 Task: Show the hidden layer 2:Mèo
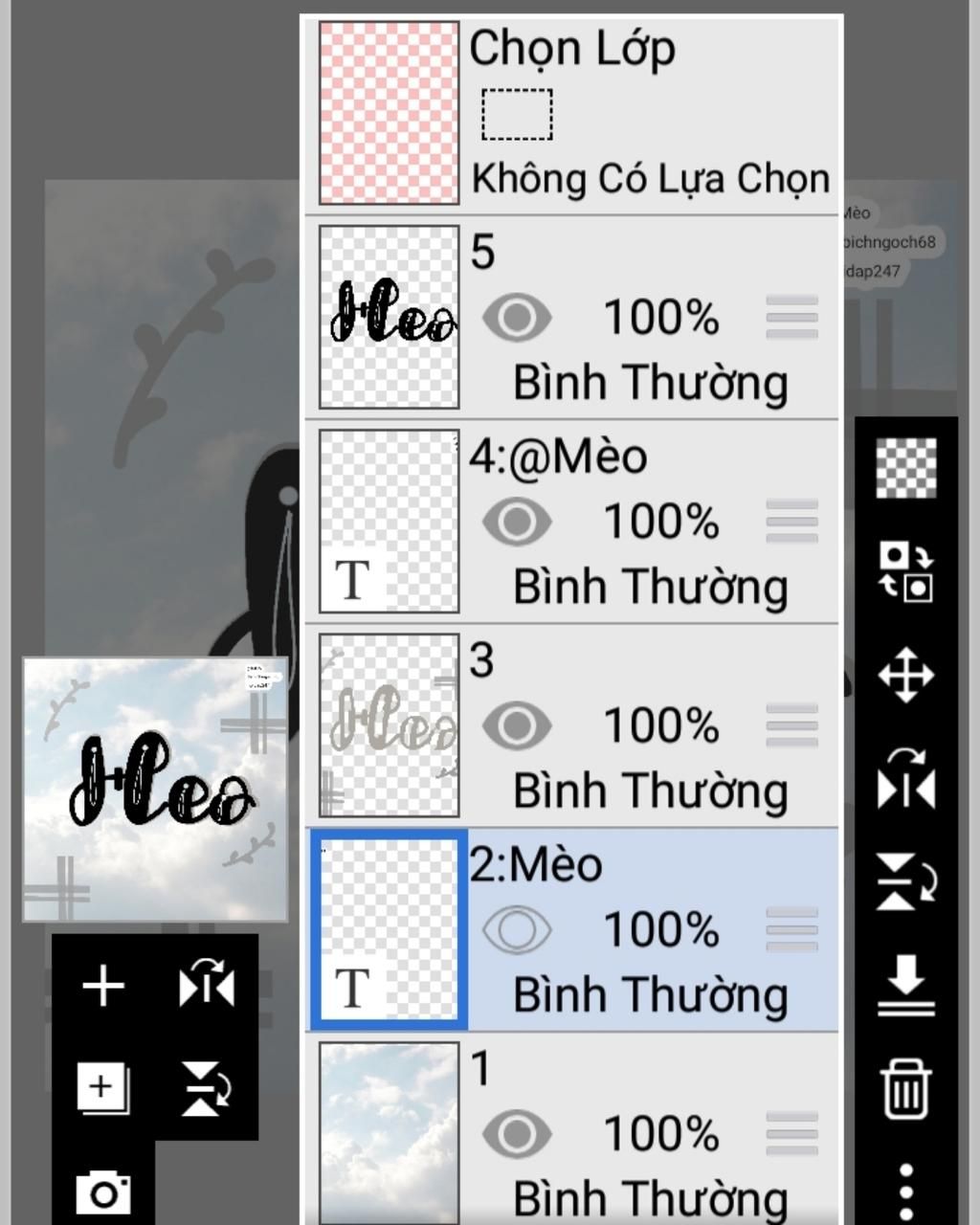point(517,930)
